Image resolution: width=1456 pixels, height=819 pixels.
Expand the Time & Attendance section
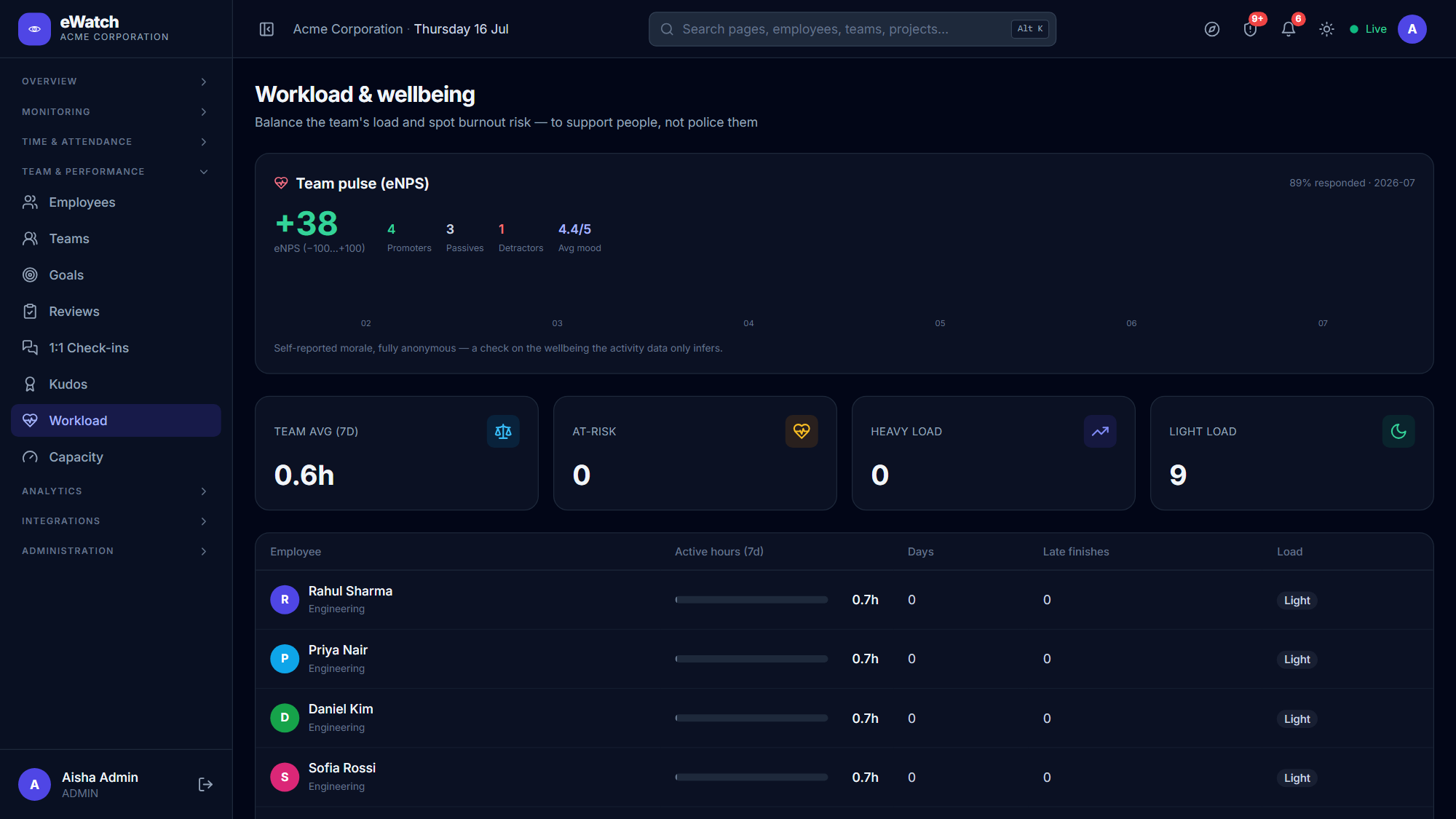coord(116,142)
